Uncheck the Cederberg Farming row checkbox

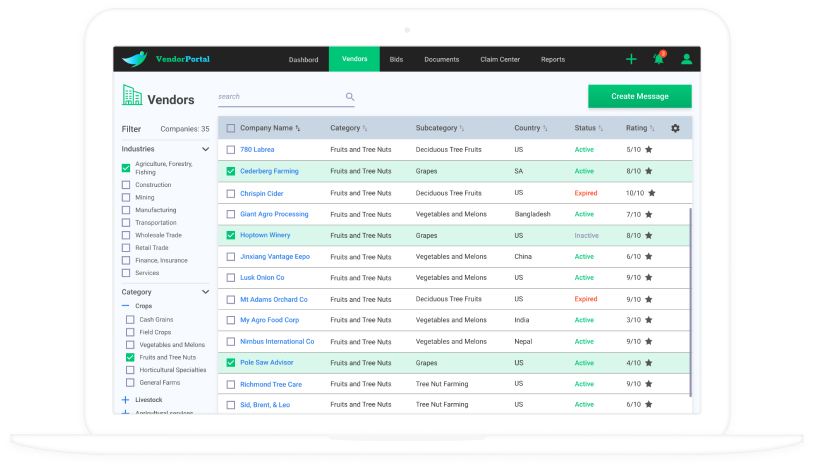pos(230,171)
